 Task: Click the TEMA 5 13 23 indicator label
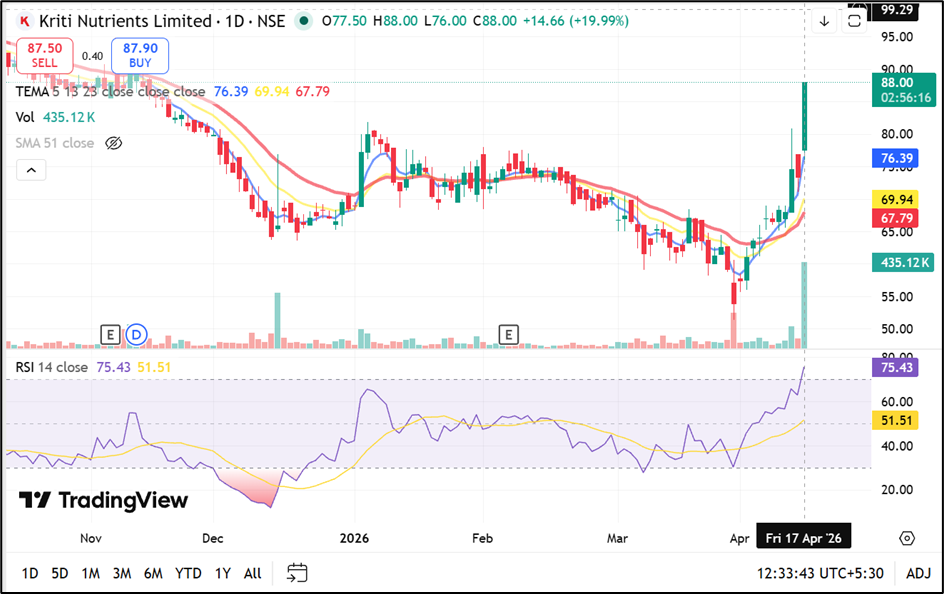60,91
